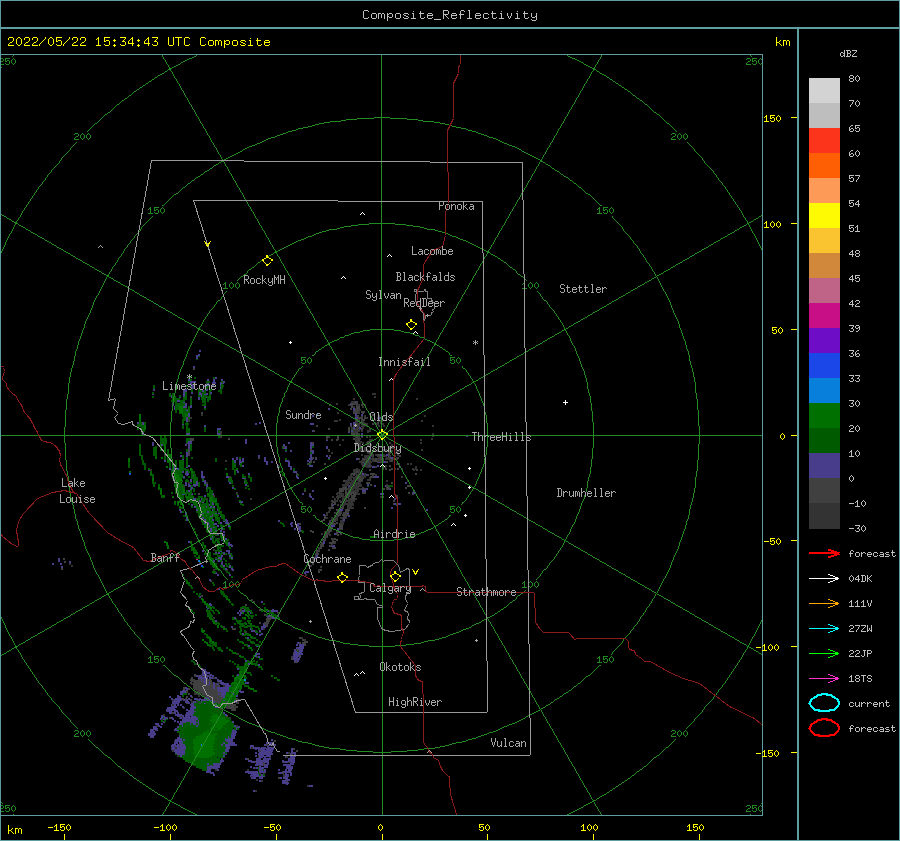The height and width of the screenshot is (841, 900).
Task: Click the white 04DK arrow icon
Action: (x=824, y=579)
